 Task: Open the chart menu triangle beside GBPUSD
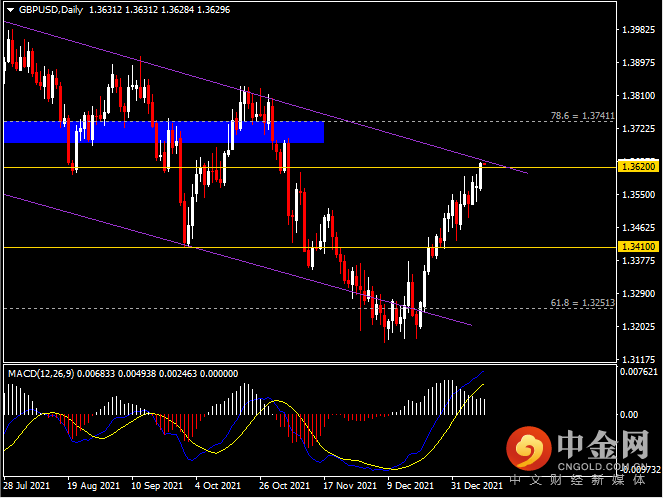pos(10,10)
